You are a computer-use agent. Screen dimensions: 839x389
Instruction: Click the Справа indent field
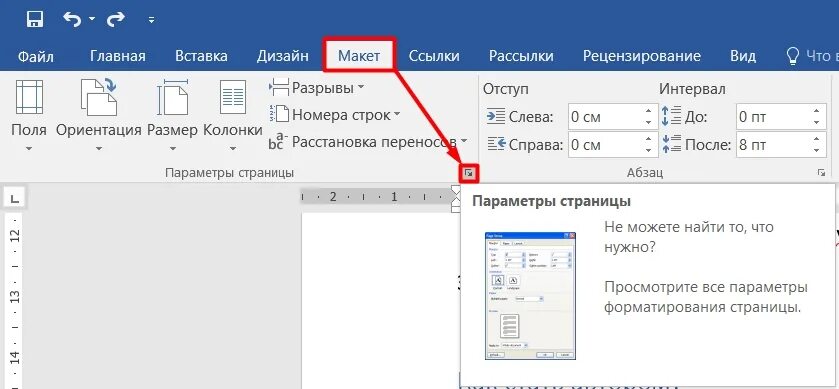pyautogui.click(x=605, y=144)
